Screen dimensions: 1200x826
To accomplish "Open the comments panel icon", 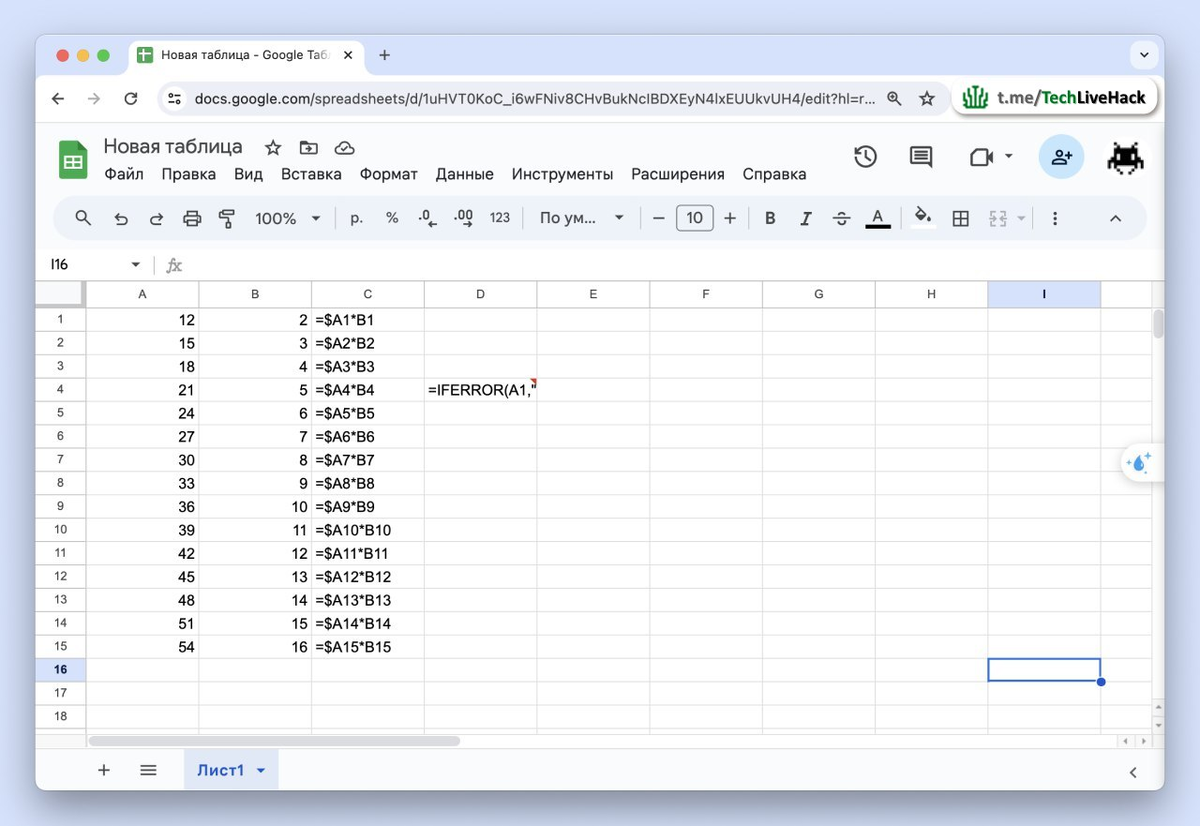I will click(x=920, y=157).
